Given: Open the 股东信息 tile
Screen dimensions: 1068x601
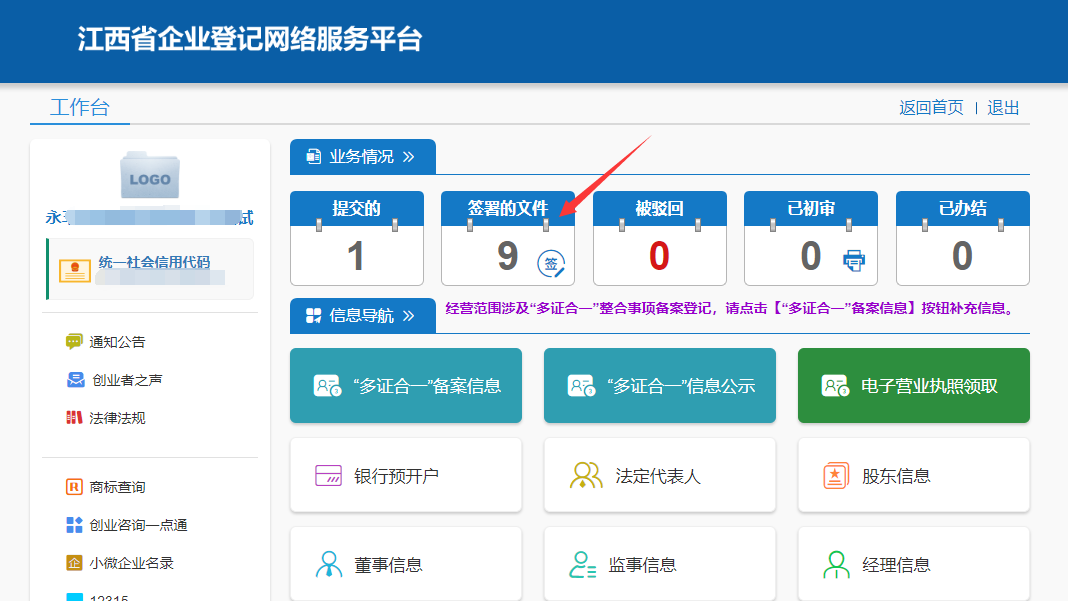Looking at the screenshot, I should pos(913,475).
